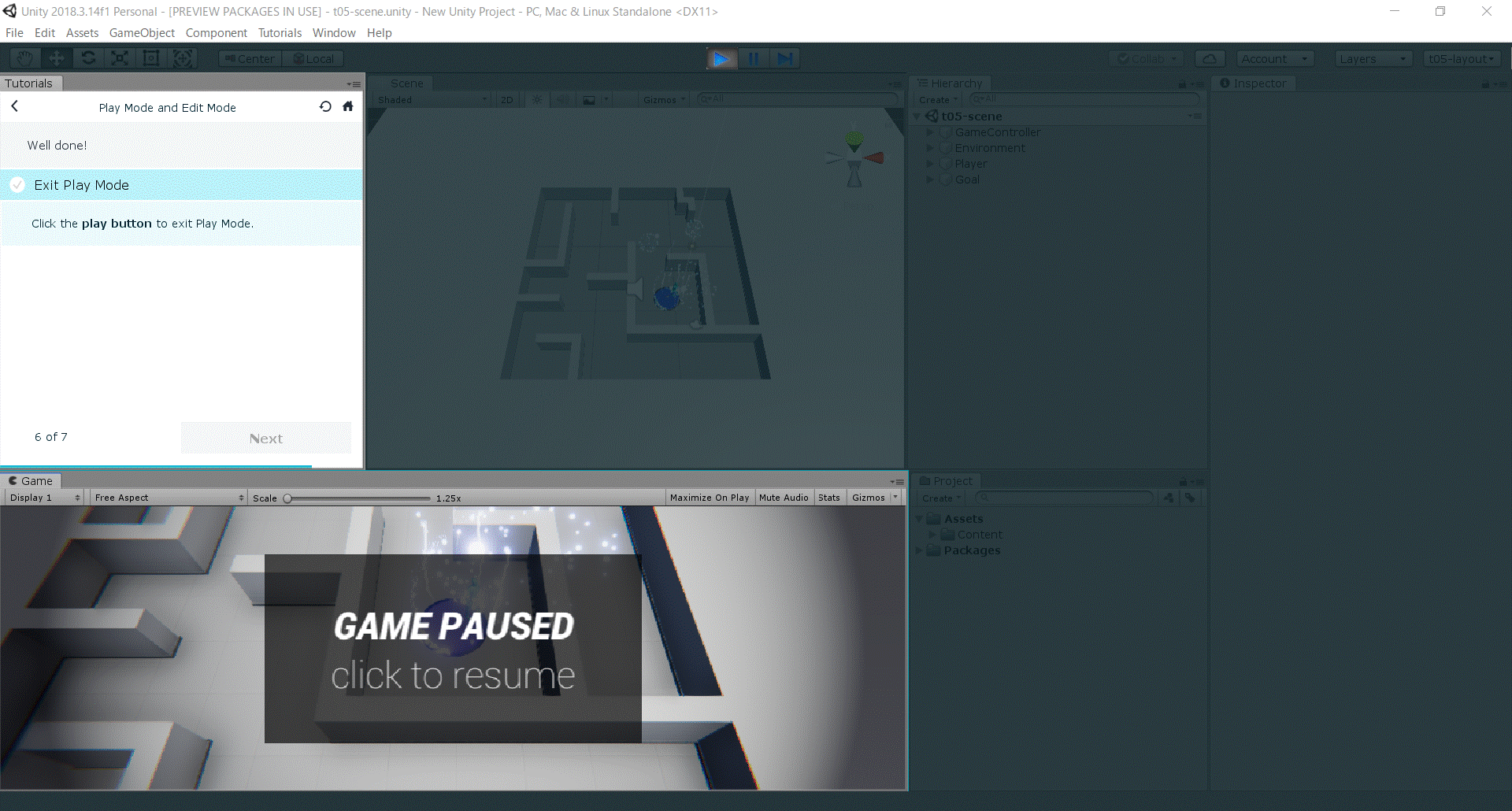Open the t05-layout layout dropdown
Image resolution: width=1512 pixels, height=811 pixels.
[x=1462, y=58]
